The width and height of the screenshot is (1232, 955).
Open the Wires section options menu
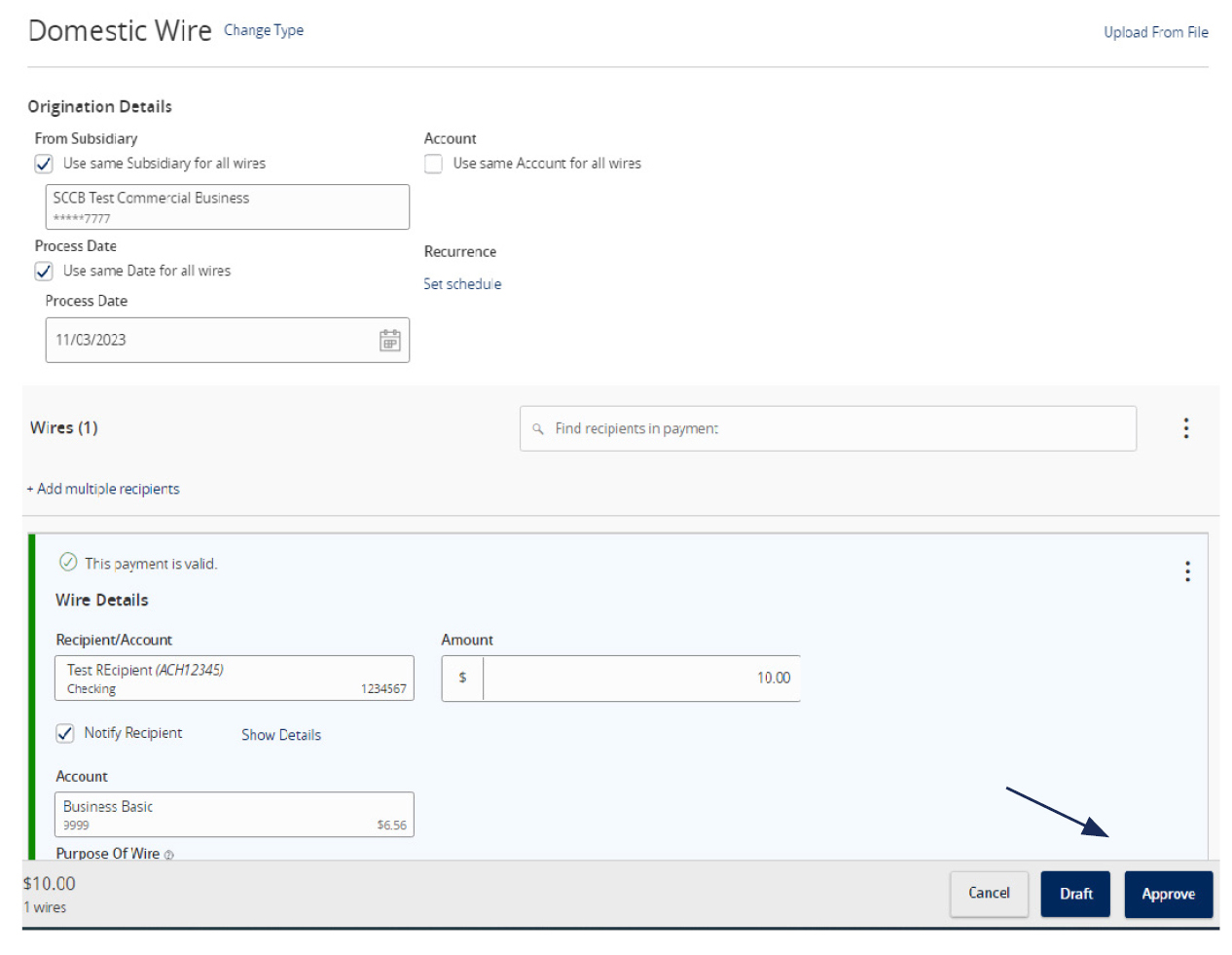coord(1186,428)
